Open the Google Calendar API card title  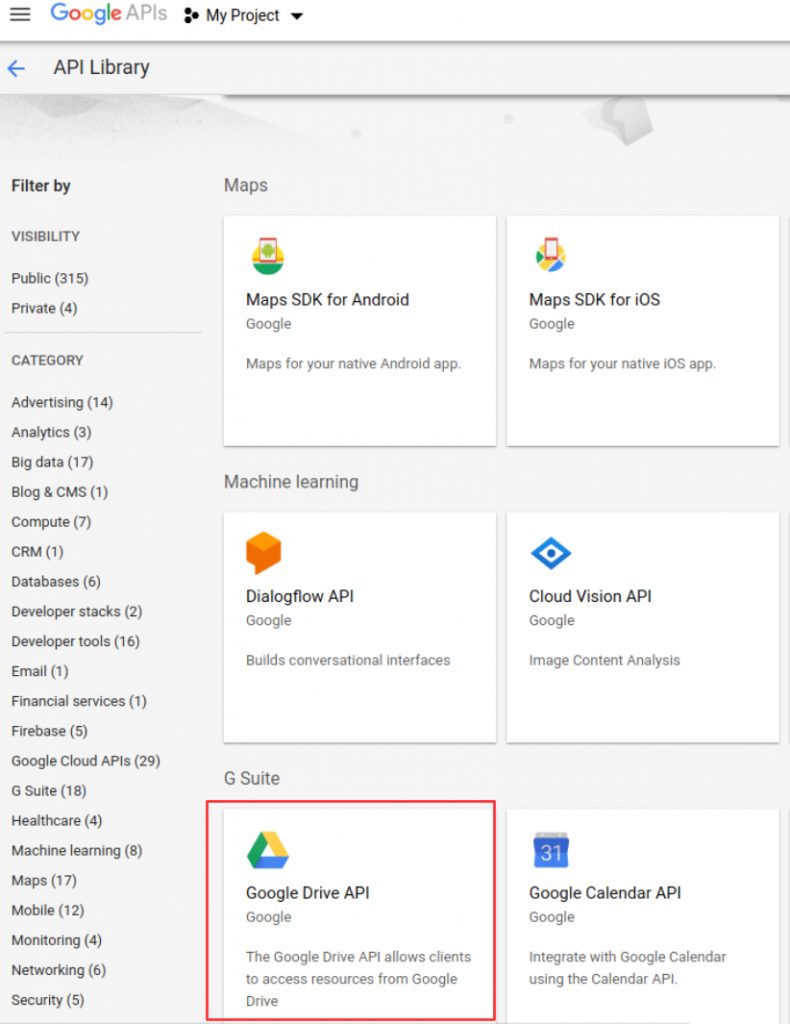point(605,893)
